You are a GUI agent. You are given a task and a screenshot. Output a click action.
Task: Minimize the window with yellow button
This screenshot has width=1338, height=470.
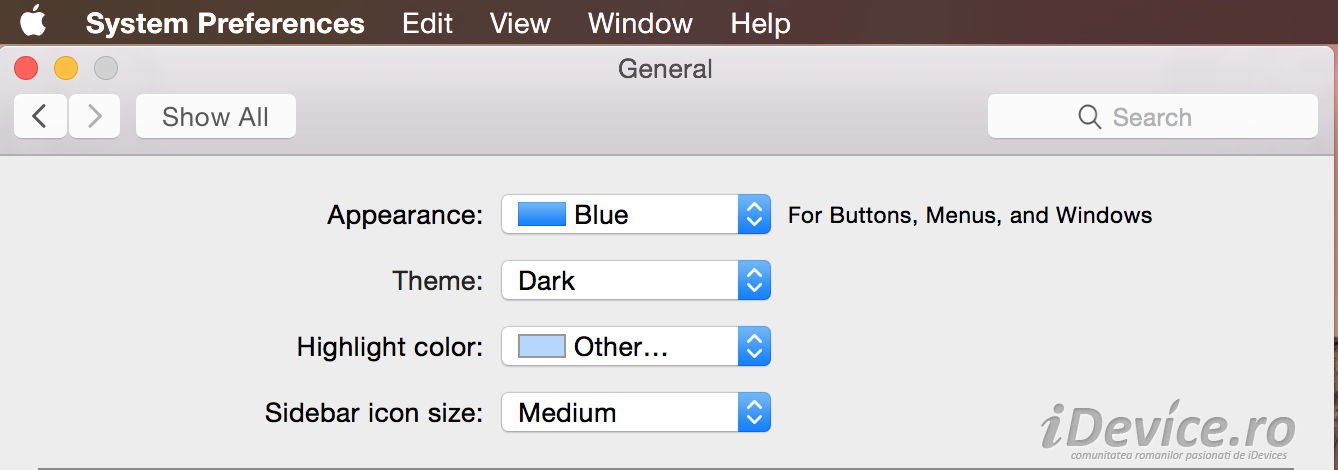point(66,68)
